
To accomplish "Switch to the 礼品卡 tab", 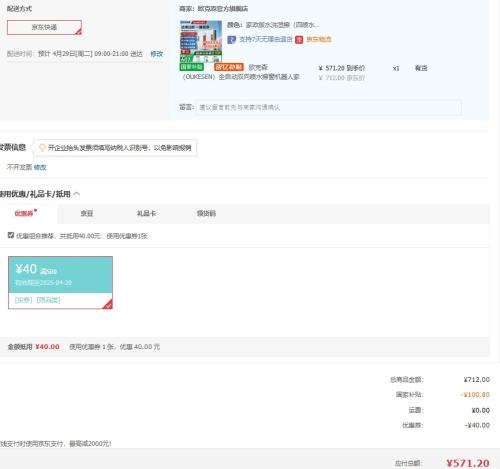I will point(146,213).
